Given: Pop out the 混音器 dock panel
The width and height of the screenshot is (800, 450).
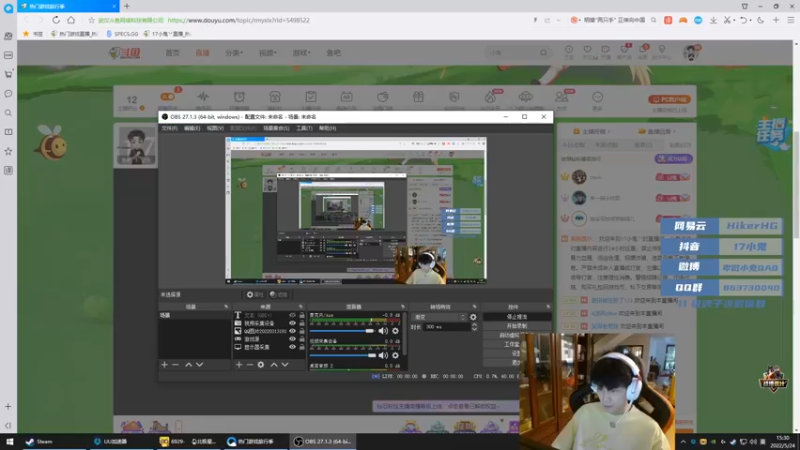Looking at the screenshot, I should [x=403, y=307].
